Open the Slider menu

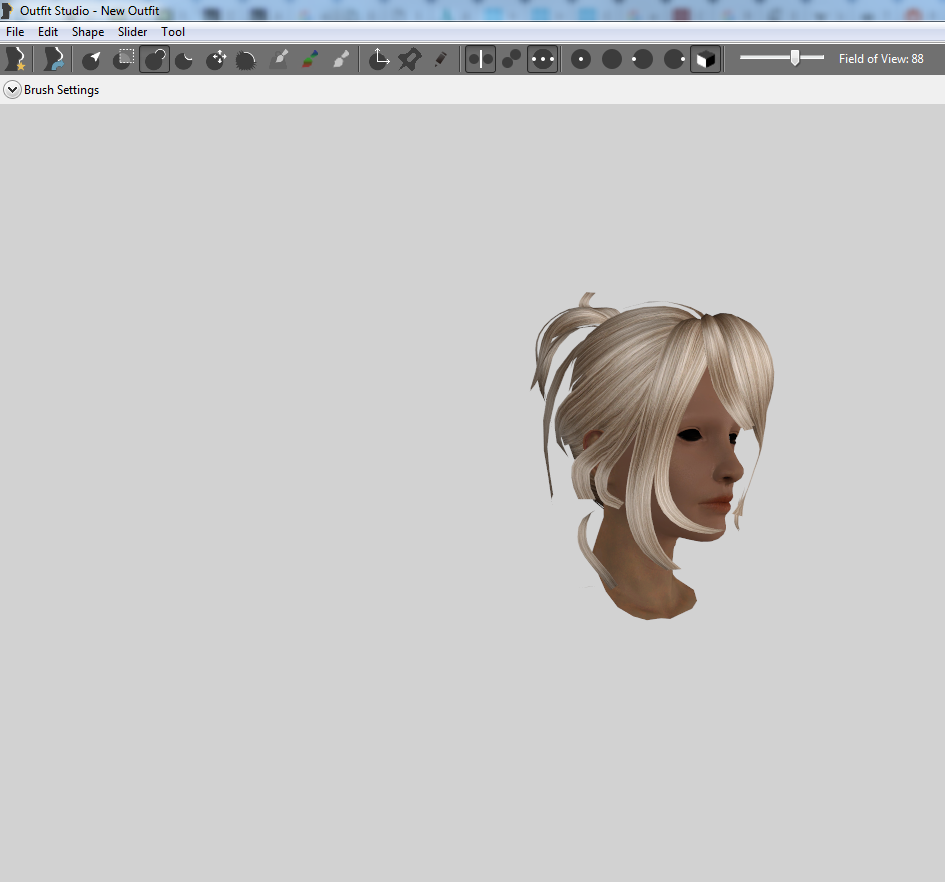point(133,32)
